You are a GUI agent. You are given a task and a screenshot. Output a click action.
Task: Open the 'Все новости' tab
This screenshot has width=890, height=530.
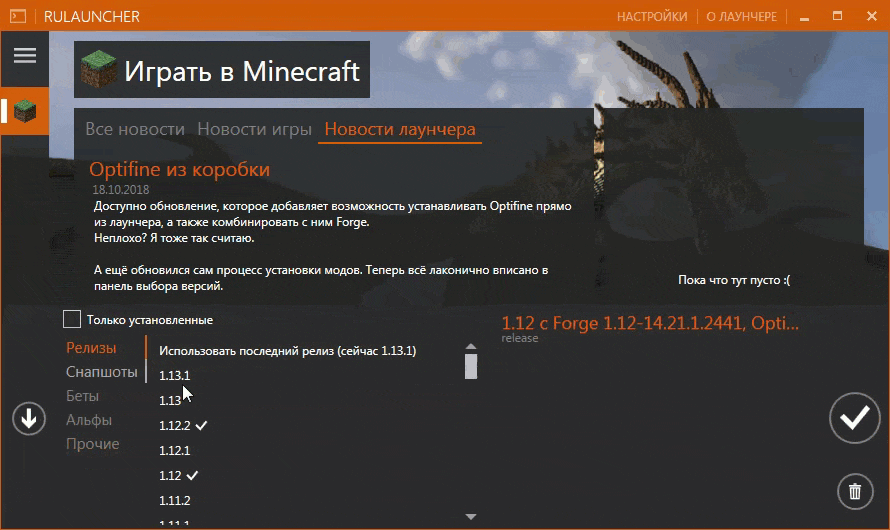click(x=135, y=129)
